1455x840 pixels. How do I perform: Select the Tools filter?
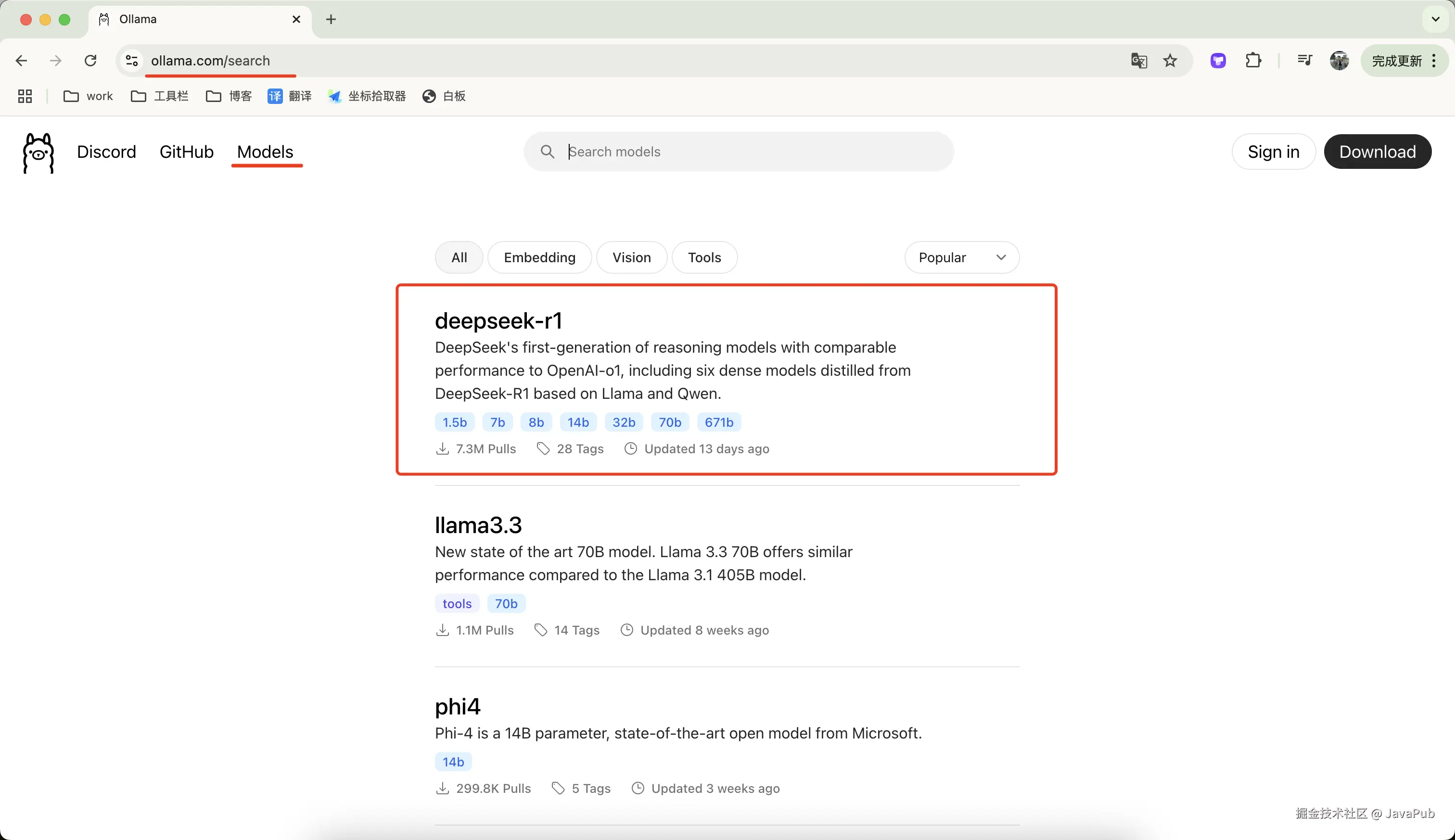pyautogui.click(x=704, y=257)
